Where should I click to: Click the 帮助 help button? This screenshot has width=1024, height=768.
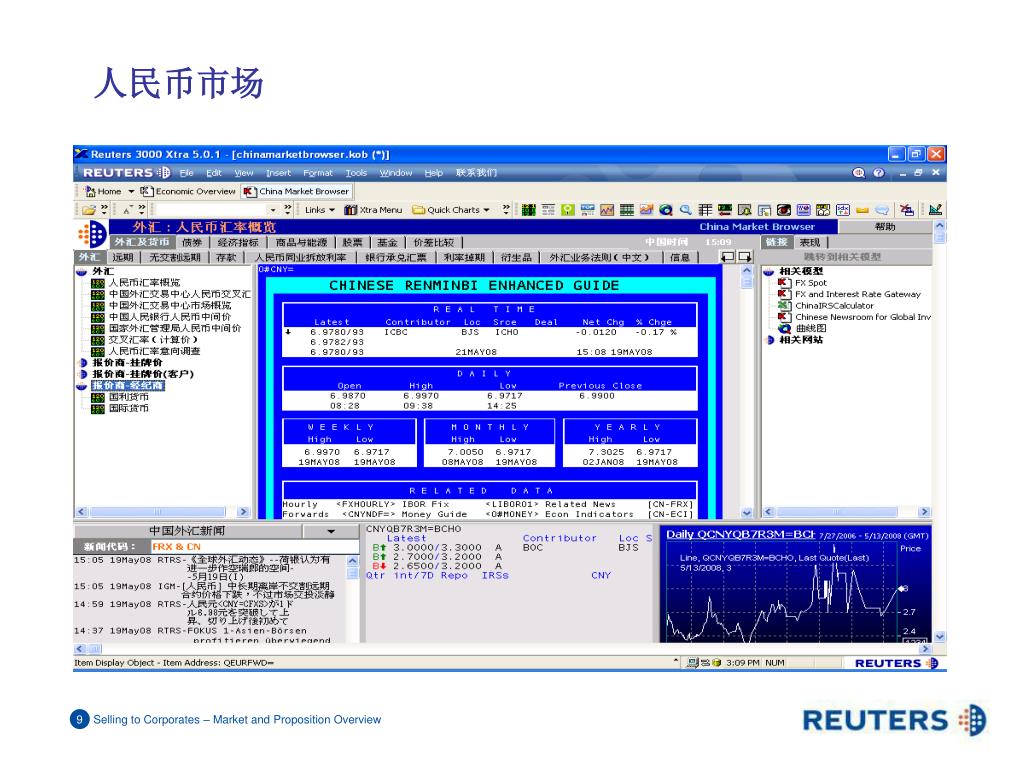tap(885, 227)
